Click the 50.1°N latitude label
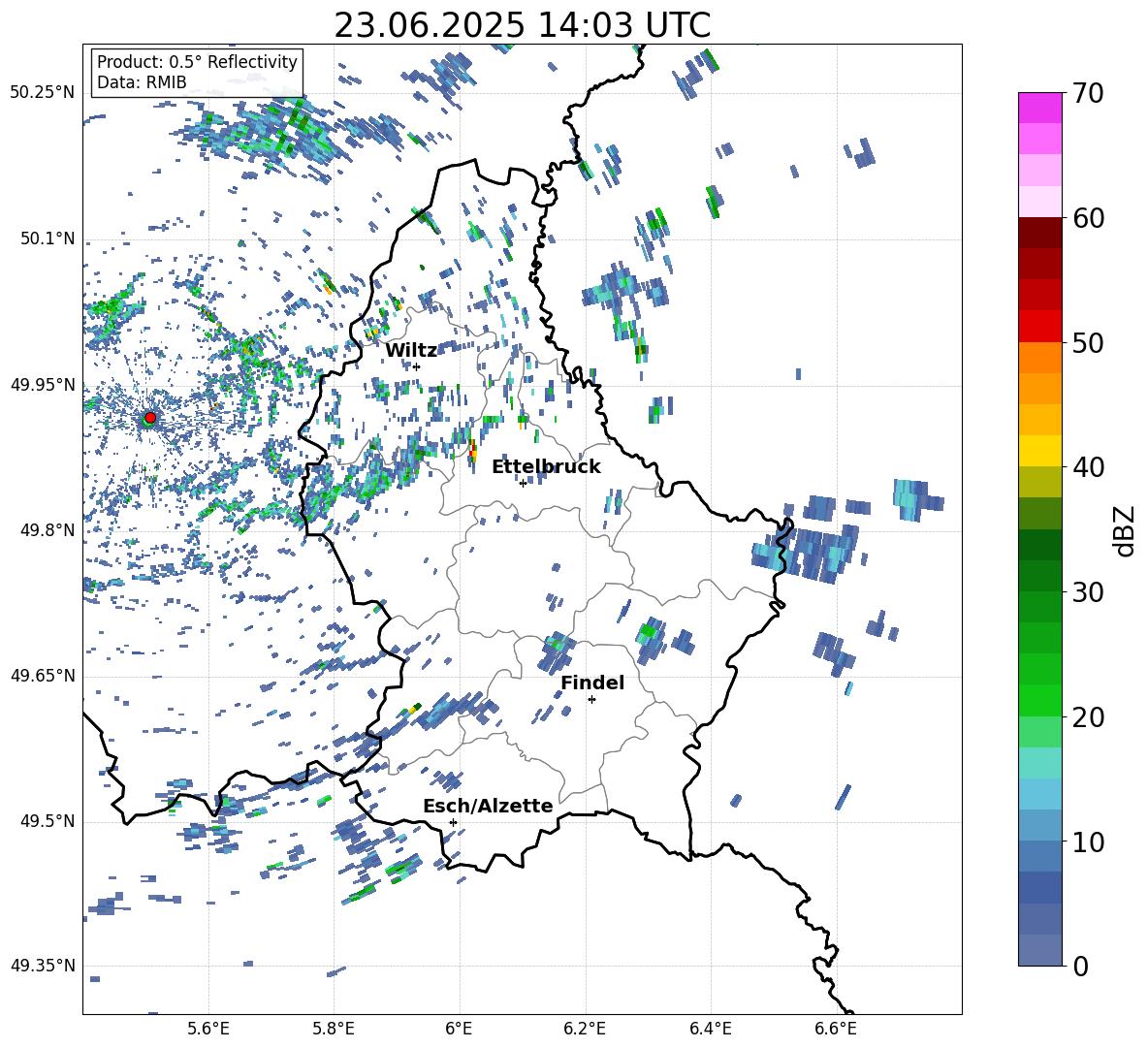1148x1048 pixels. pyautogui.click(x=48, y=238)
